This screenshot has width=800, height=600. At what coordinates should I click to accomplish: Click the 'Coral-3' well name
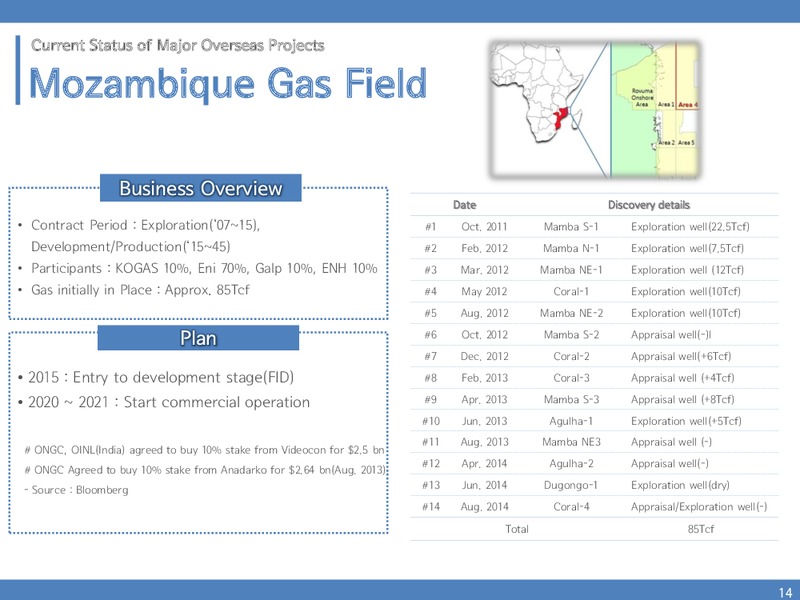click(571, 378)
